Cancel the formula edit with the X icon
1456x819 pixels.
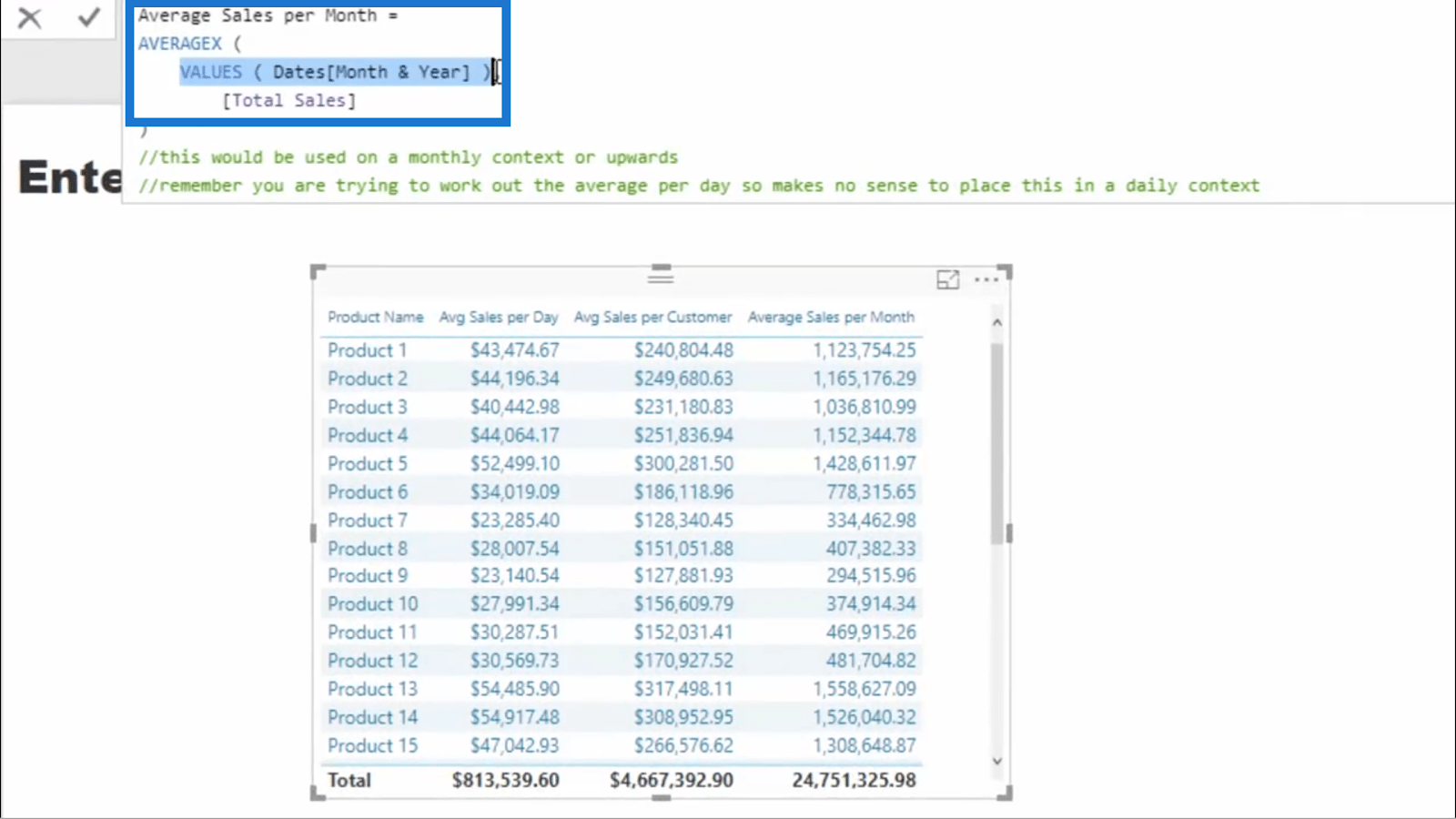[29, 17]
